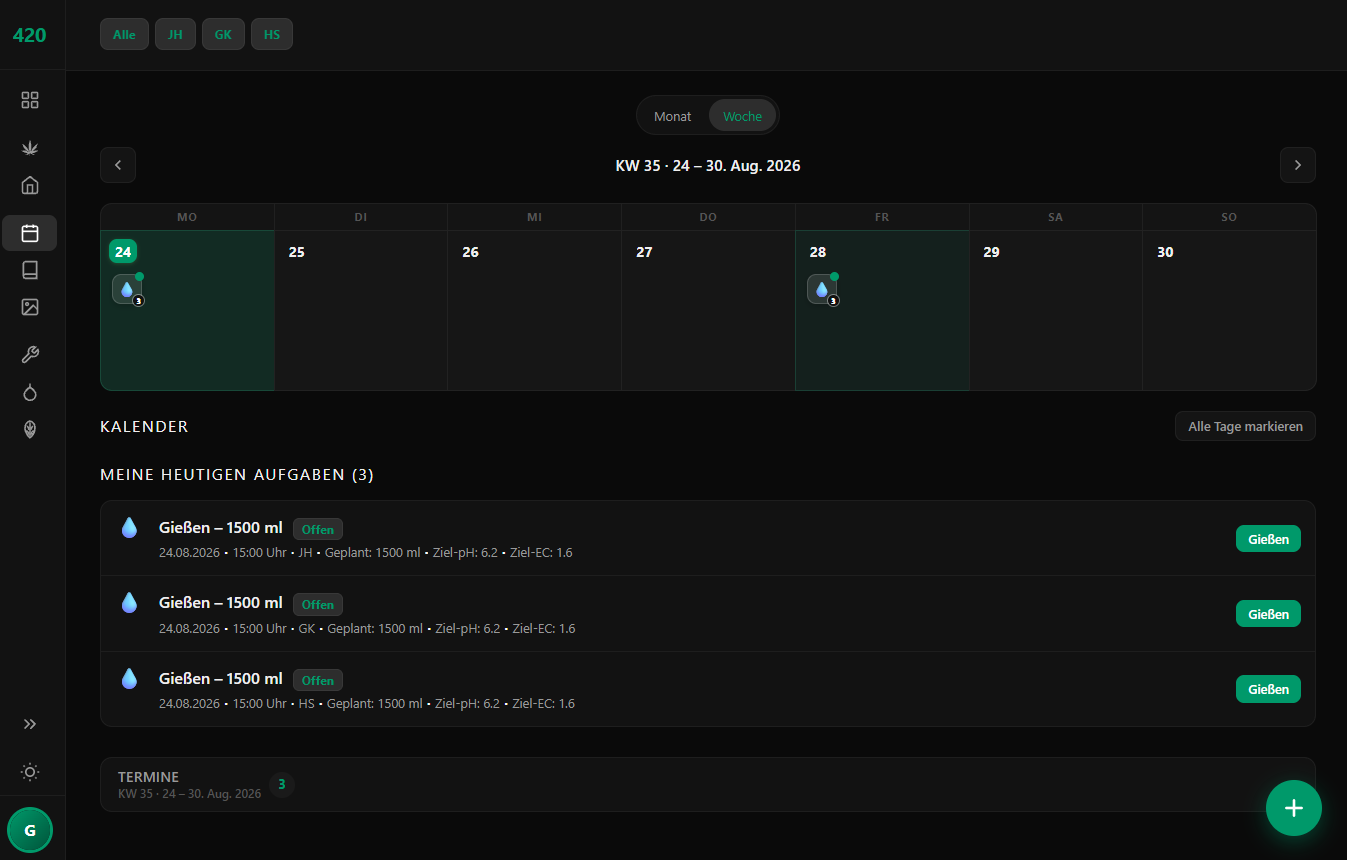Expand the Termine section

click(x=708, y=784)
